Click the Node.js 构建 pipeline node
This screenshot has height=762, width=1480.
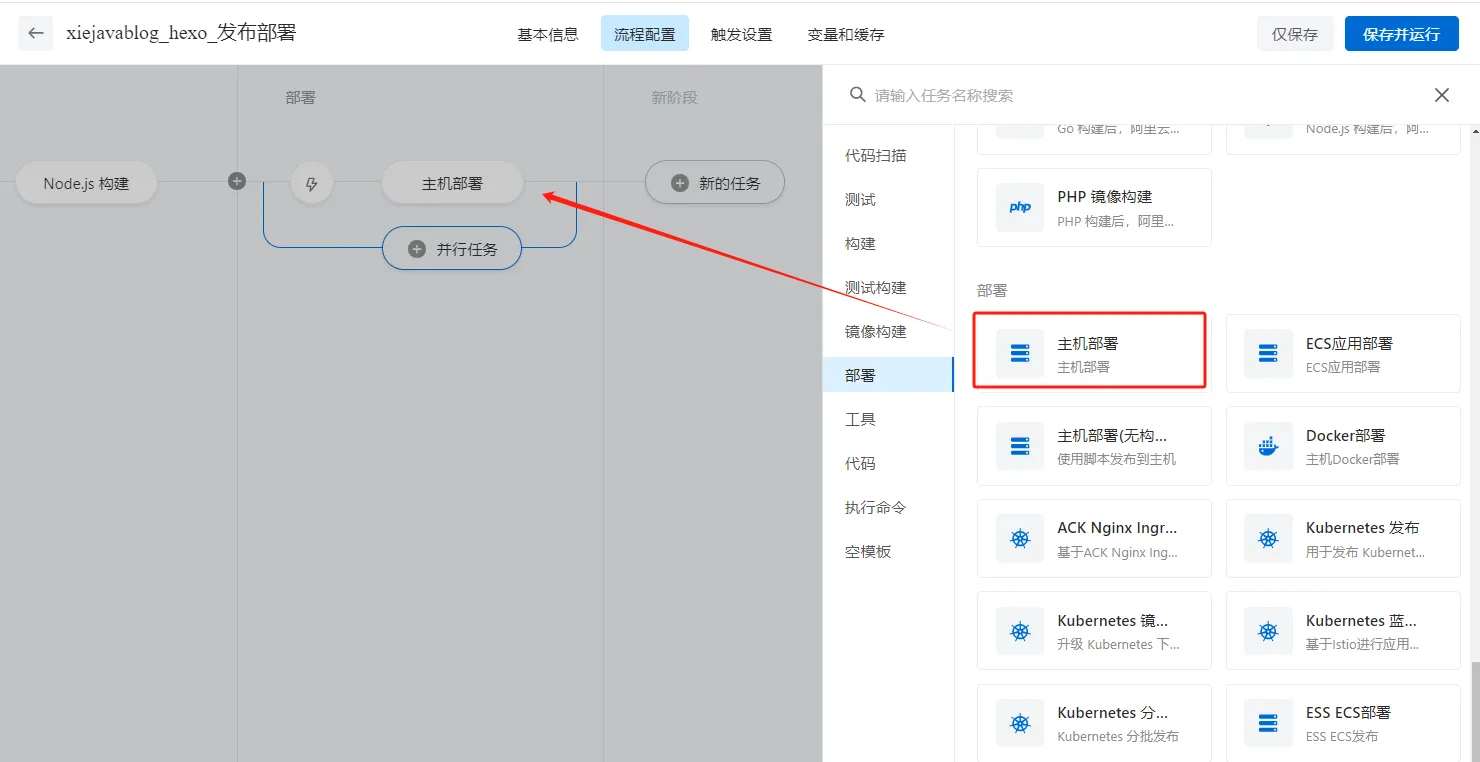pyautogui.click(x=86, y=184)
